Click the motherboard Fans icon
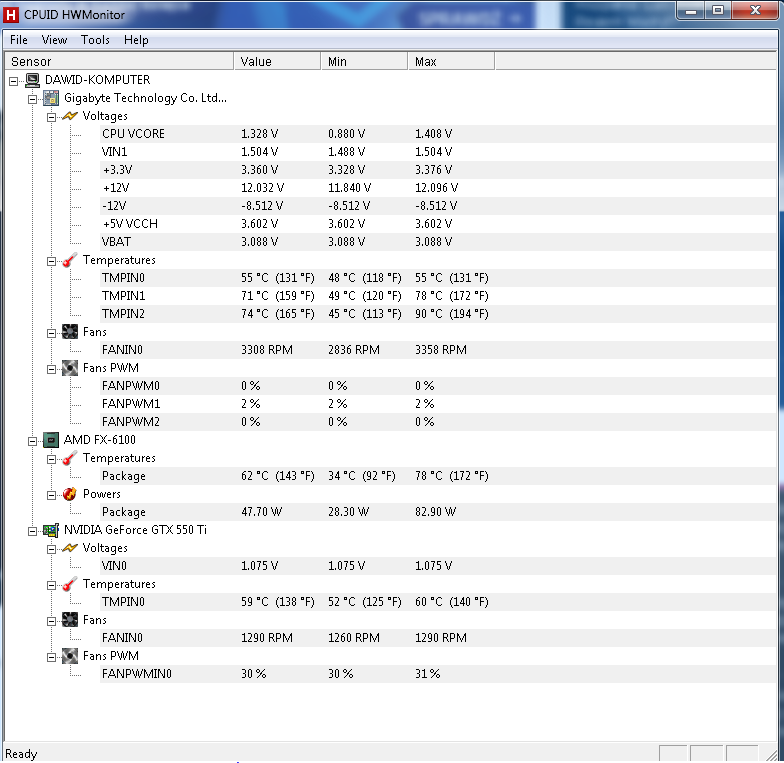 tap(70, 332)
